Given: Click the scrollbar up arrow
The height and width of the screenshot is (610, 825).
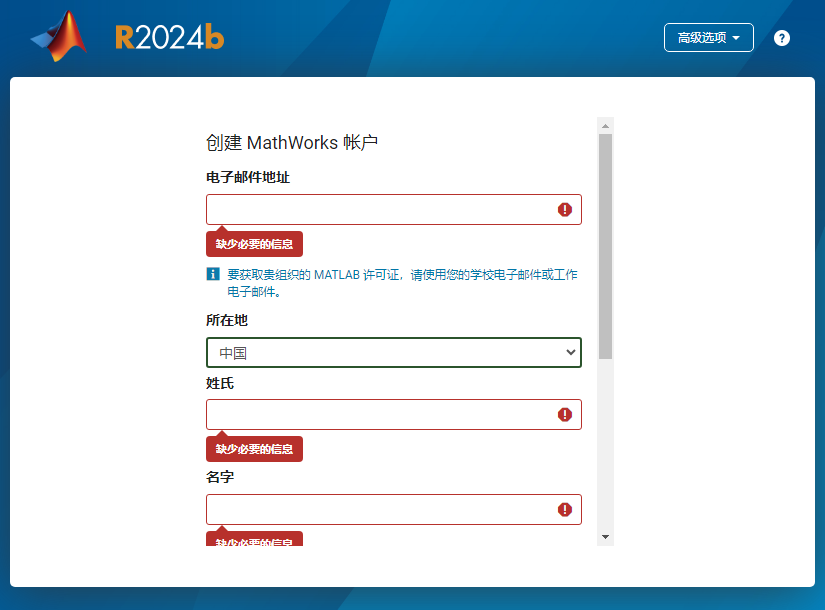Looking at the screenshot, I should click(605, 126).
